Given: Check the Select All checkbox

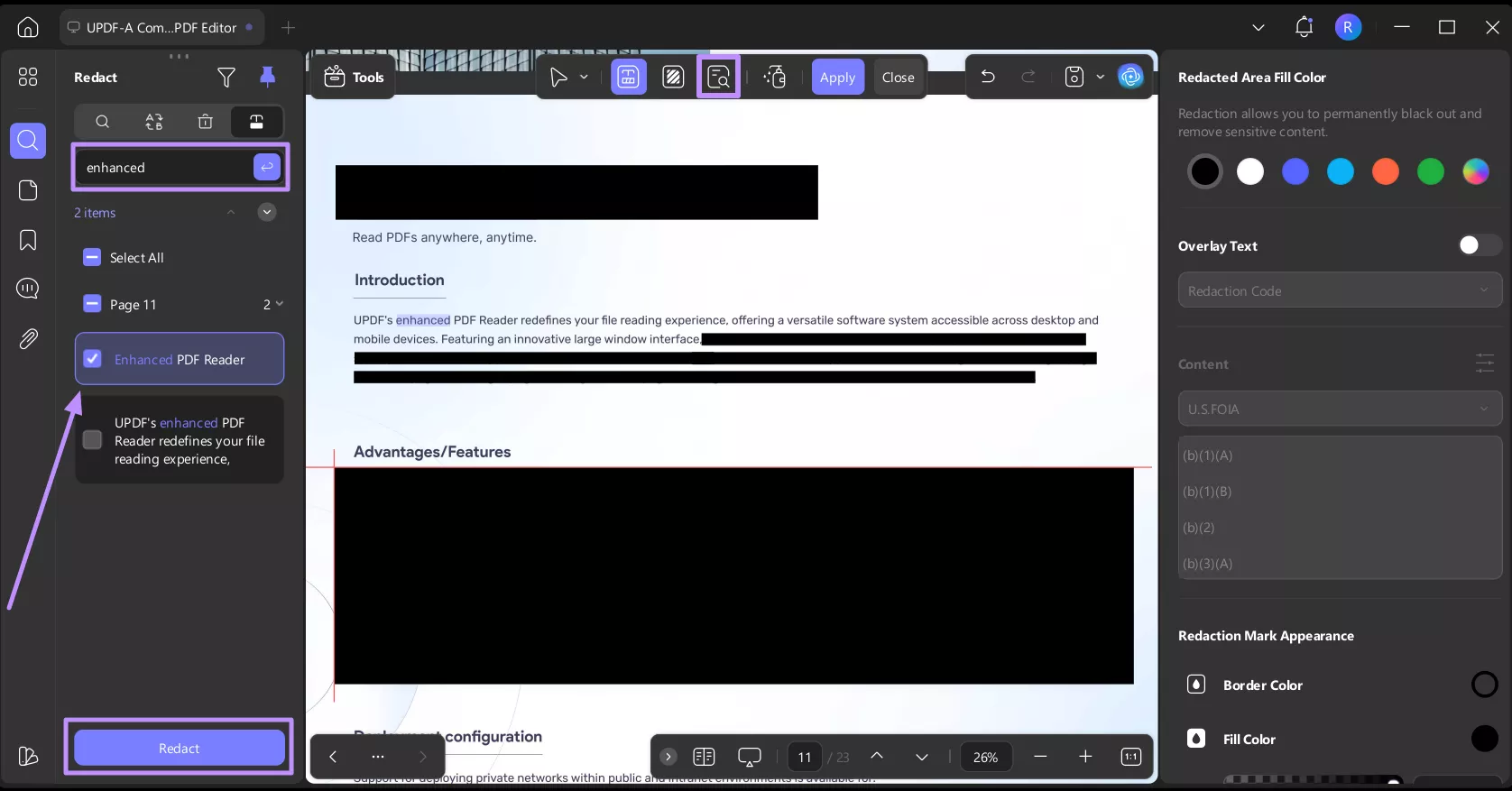Looking at the screenshot, I should tap(92, 258).
